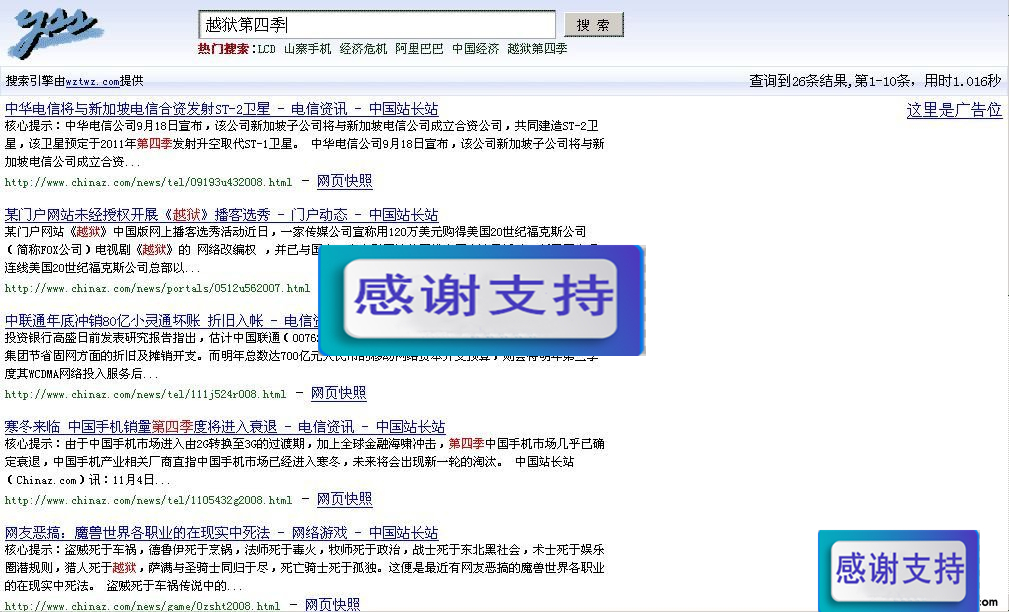Viewport: 1009px width, 612px height.
Task: Click the result count text 查询到26条结果
Action: click(x=800, y=81)
